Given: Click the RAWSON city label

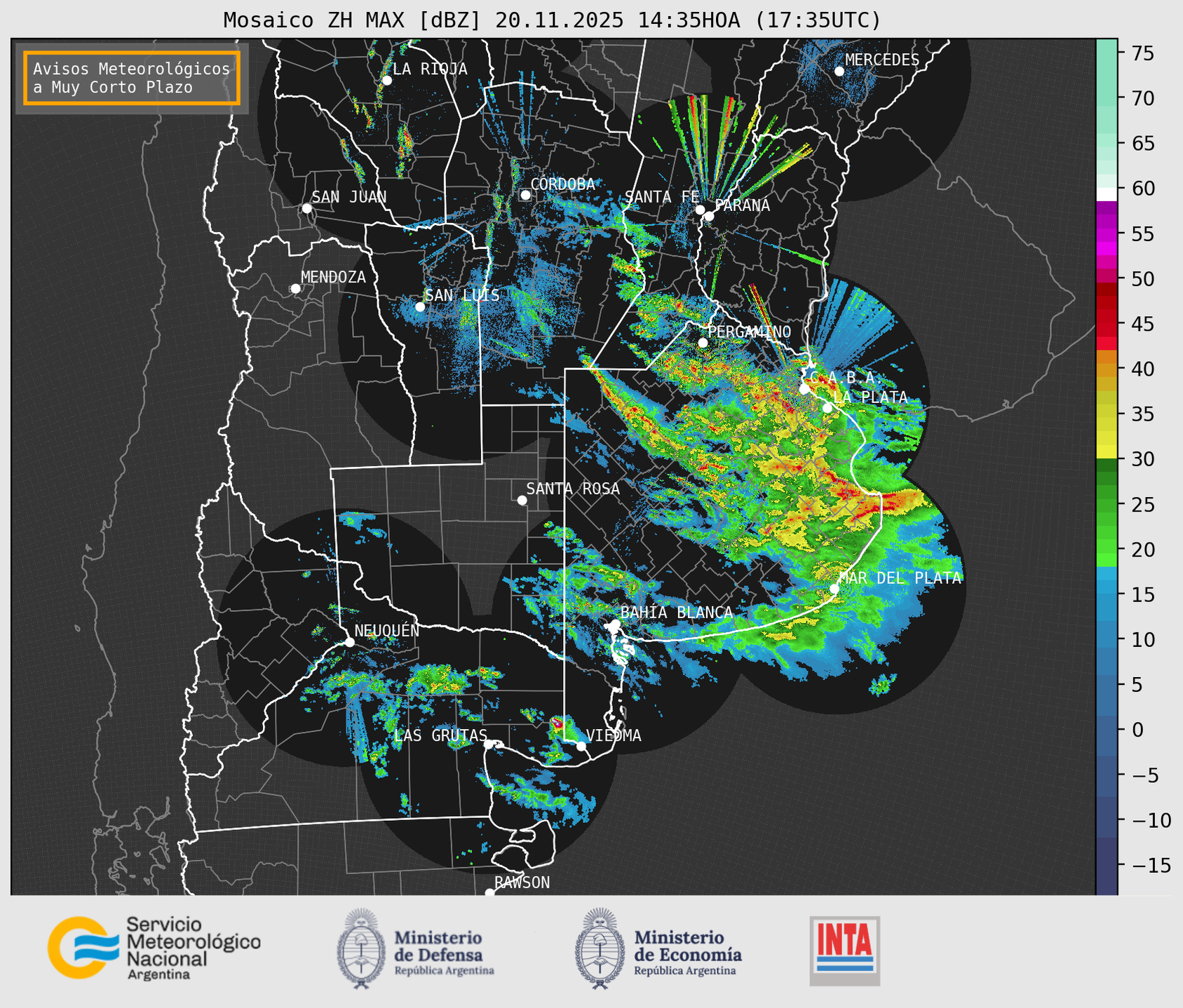Looking at the screenshot, I should click(x=522, y=883).
